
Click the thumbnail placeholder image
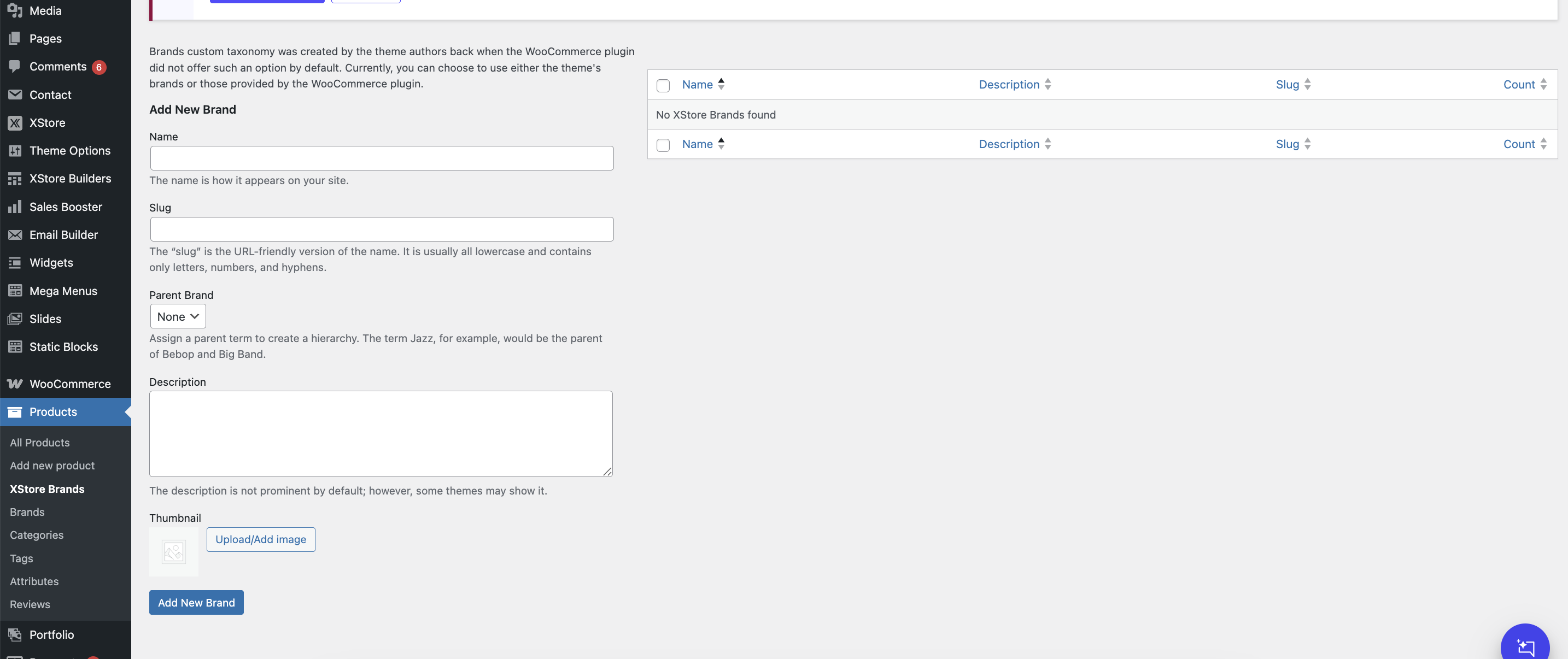tap(173, 552)
